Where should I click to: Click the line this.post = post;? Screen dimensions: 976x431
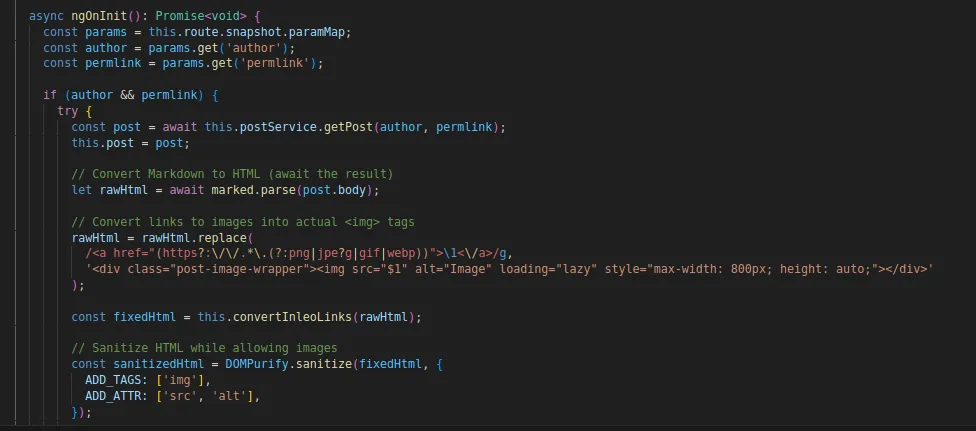tap(131, 143)
